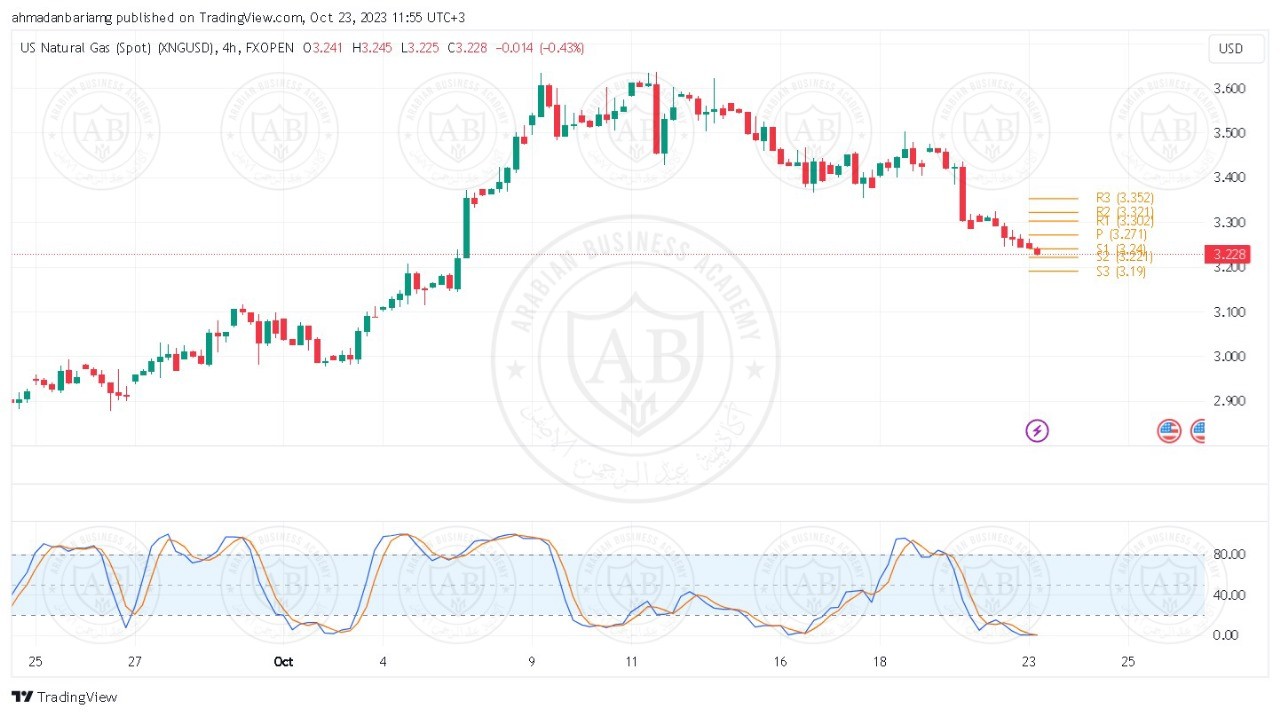Image resolution: width=1280 pixels, height=716 pixels.
Task: Click the close value C3.228
Action: [467, 47]
